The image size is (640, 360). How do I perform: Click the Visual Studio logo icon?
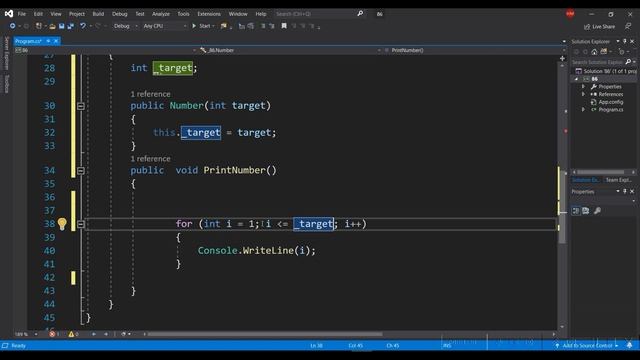pos(9,13)
